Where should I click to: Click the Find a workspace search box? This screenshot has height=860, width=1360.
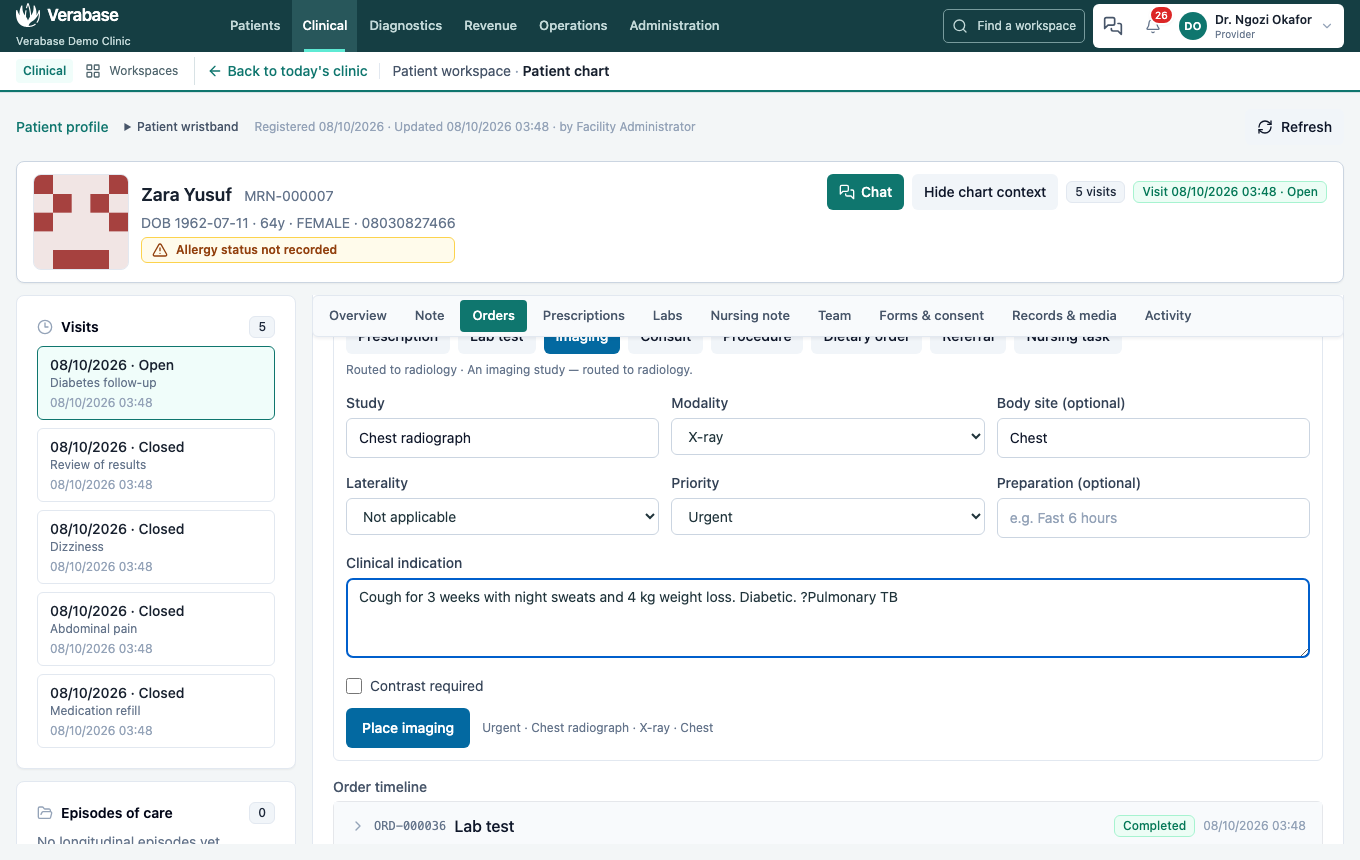coord(1014,26)
